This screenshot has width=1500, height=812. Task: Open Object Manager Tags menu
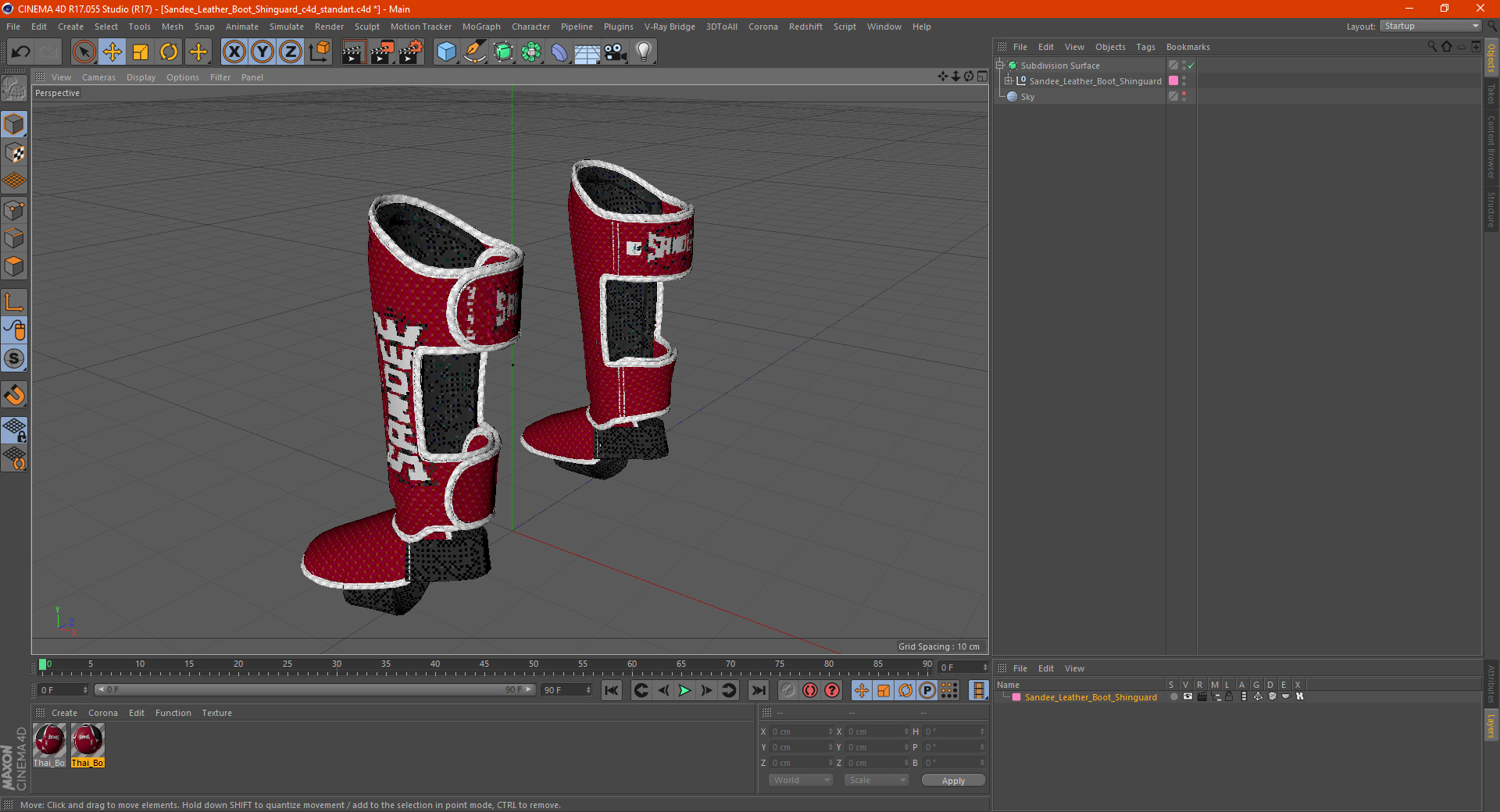tap(1145, 47)
